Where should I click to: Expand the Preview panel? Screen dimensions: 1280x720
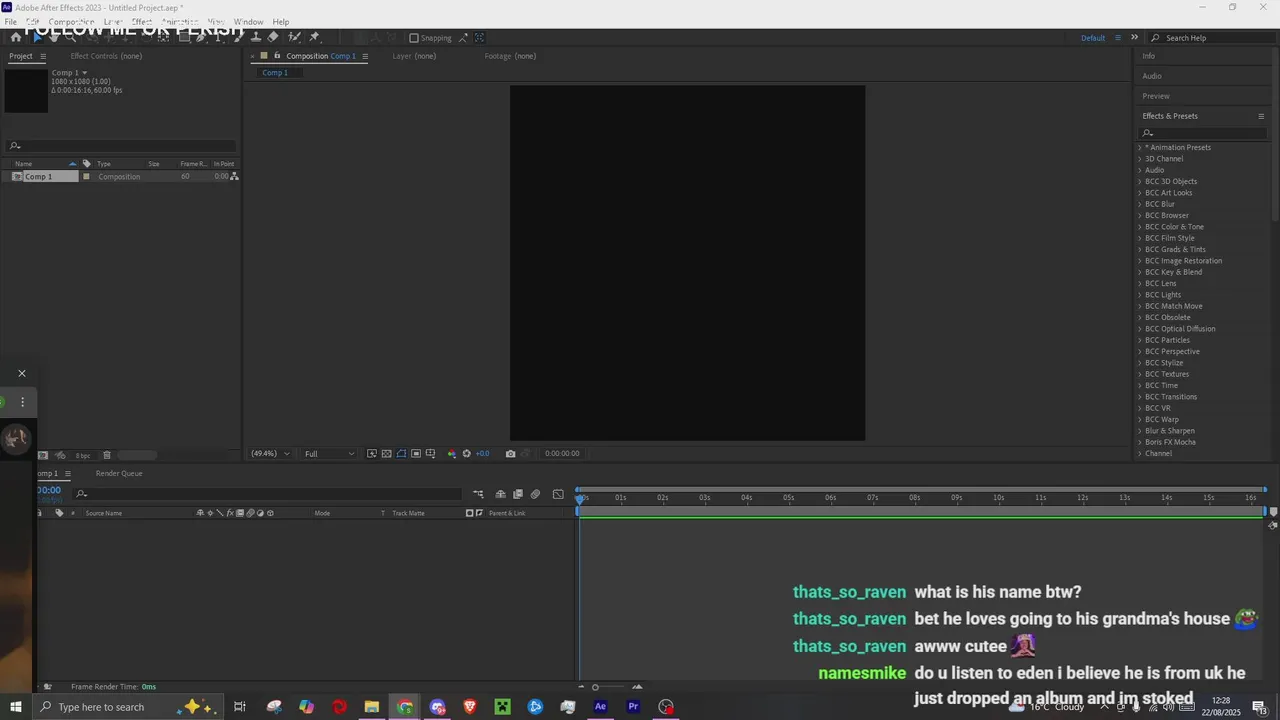click(x=1156, y=96)
